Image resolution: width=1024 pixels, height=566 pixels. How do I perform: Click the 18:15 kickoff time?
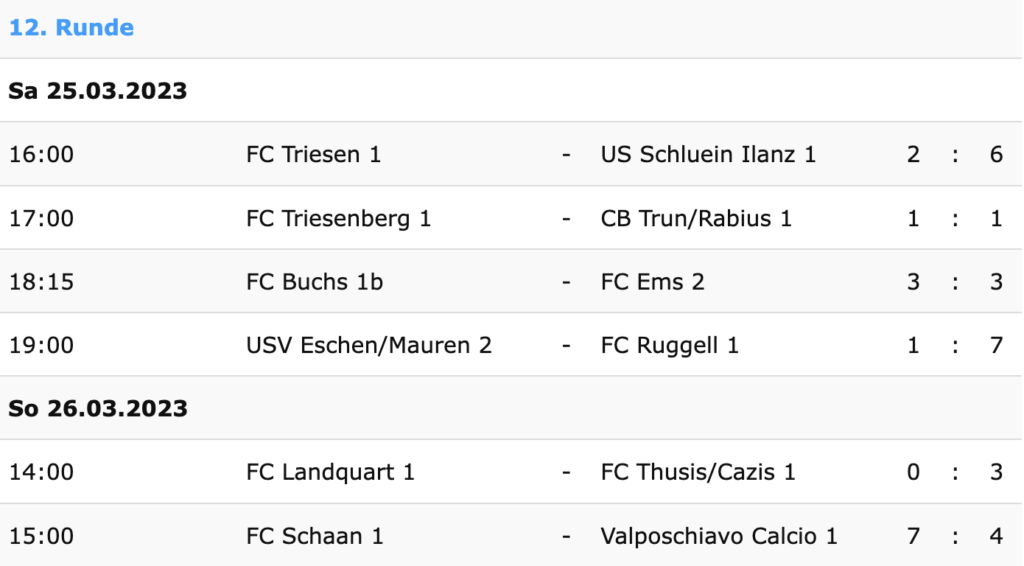[41, 282]
